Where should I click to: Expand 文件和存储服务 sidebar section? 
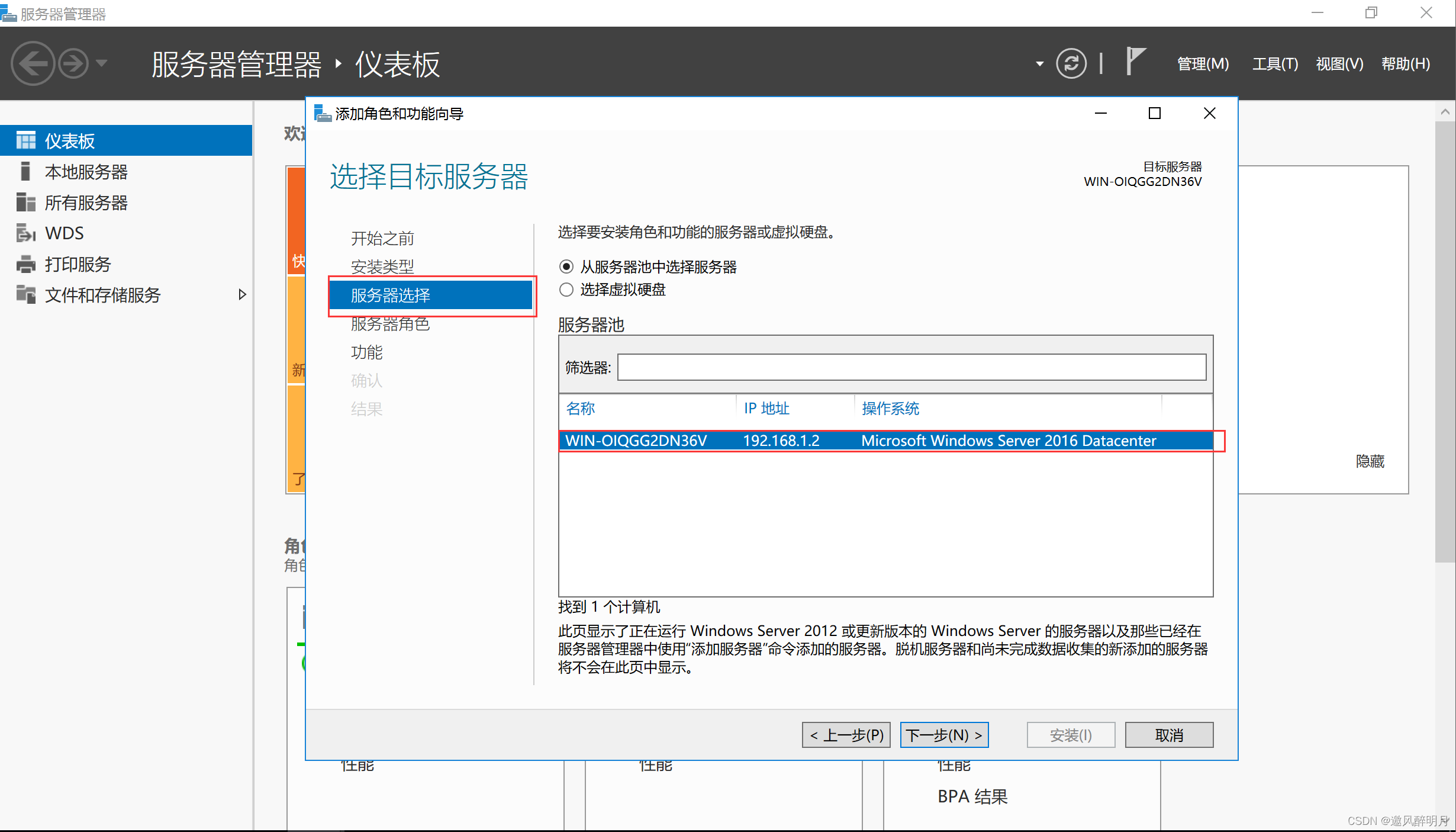point(243,295)
